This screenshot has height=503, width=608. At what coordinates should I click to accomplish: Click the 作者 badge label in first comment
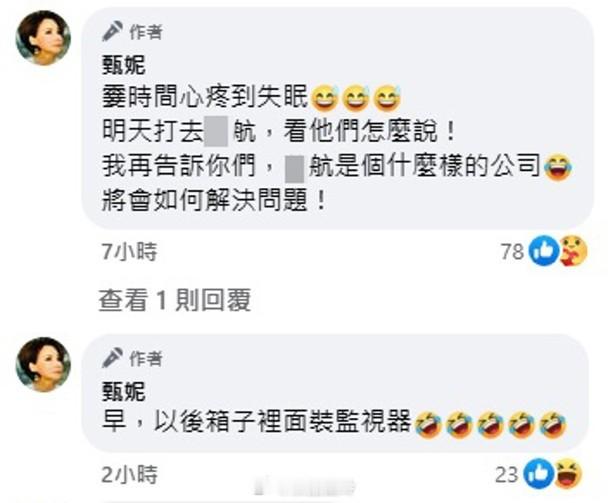146,31
